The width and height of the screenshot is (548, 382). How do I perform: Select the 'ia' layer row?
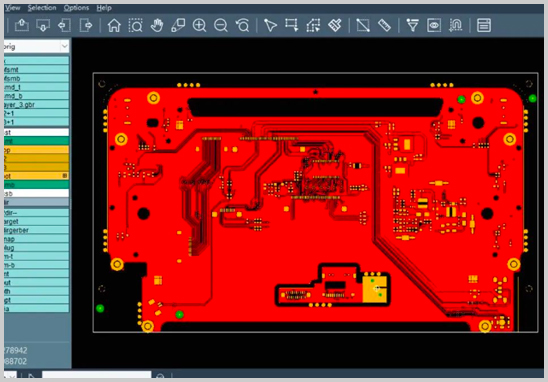pyautogui.click(x=36, y=309)
